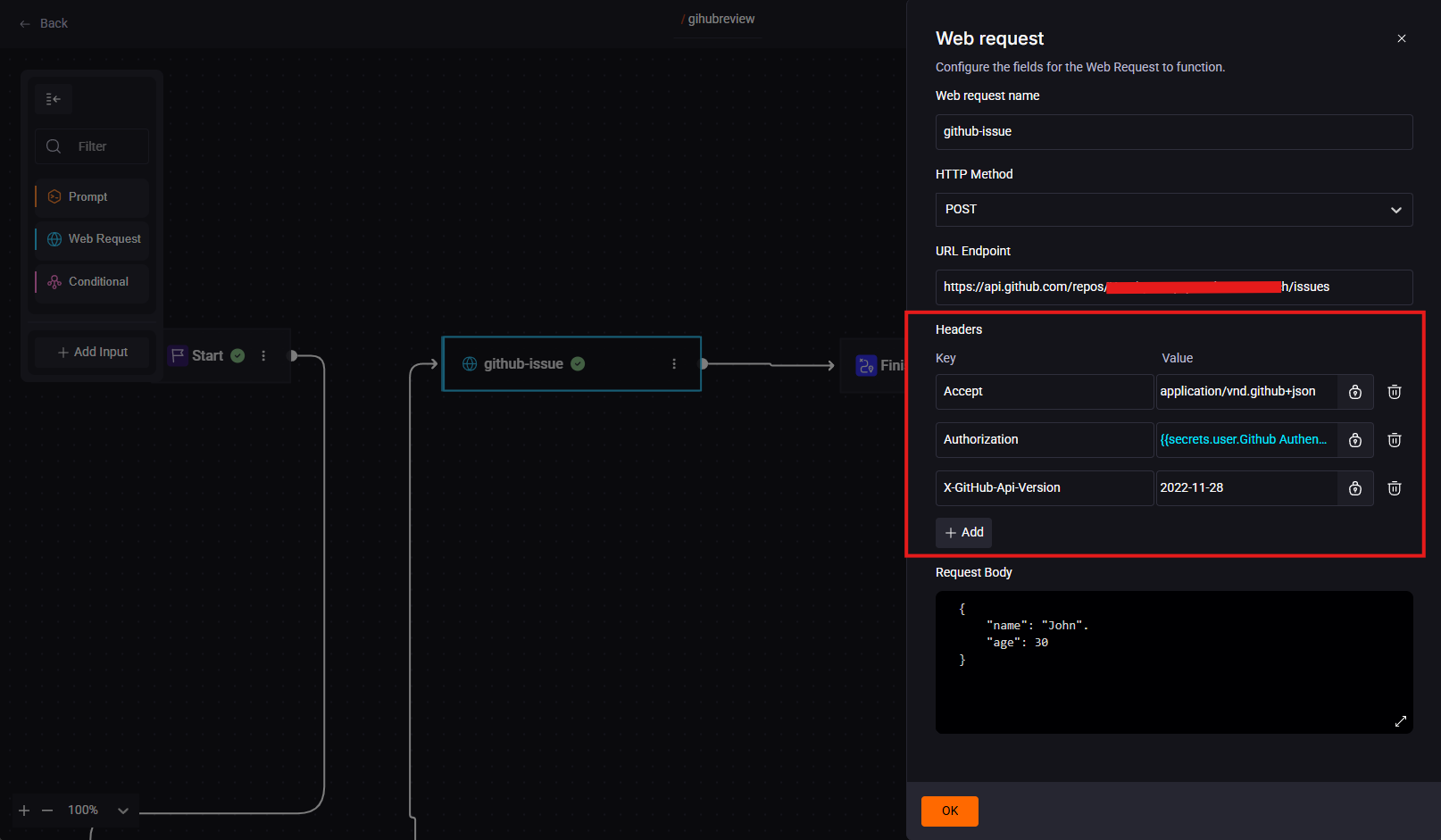Toggle secret lock on the X-GitHub-Api-Version value
Screen dimensions: 1441x840
tap(1354, 487)
